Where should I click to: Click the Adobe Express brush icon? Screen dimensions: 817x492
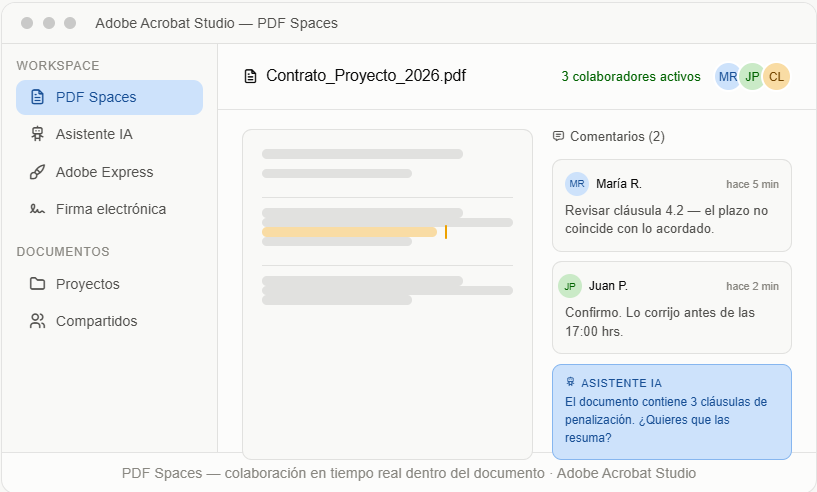(37, 172)
